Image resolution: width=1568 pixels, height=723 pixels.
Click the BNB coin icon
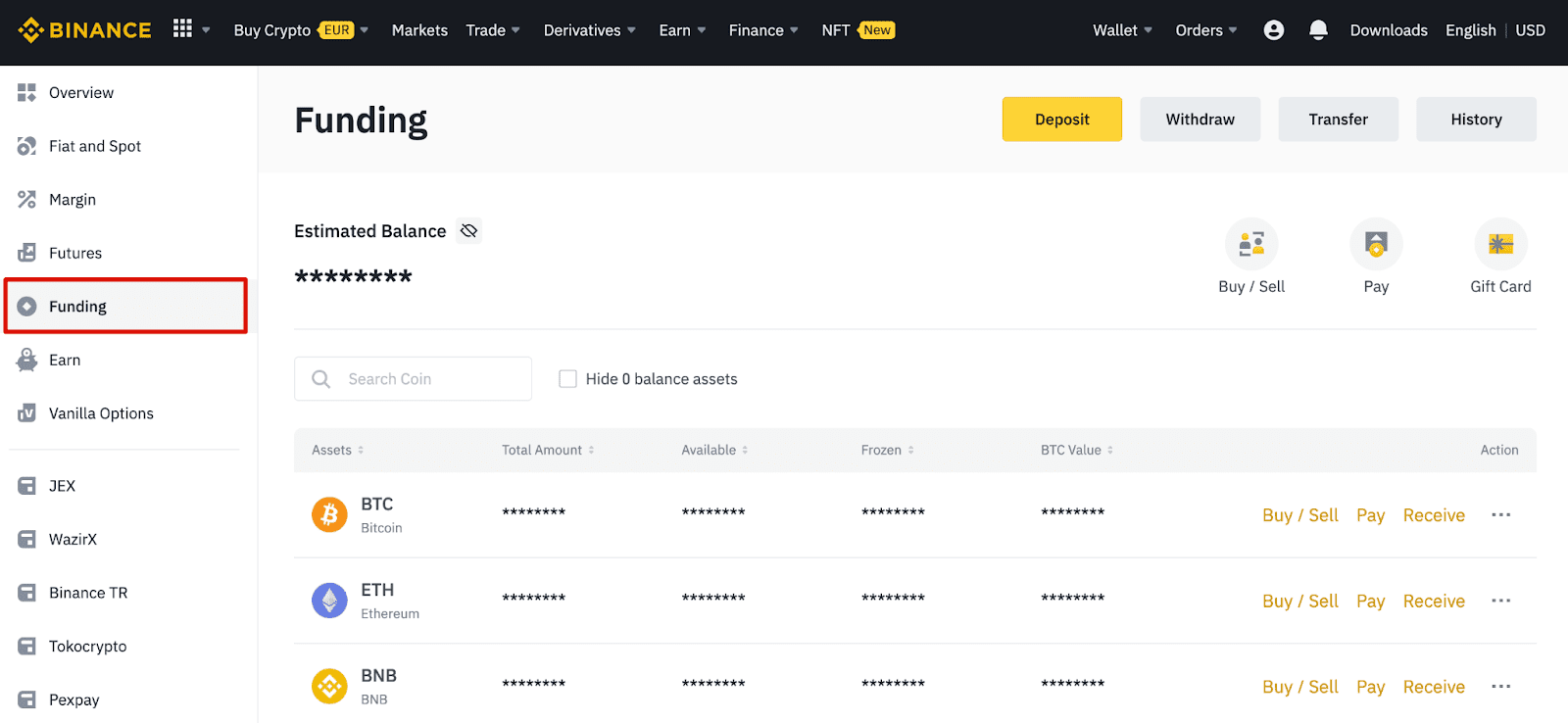[329, 686]
